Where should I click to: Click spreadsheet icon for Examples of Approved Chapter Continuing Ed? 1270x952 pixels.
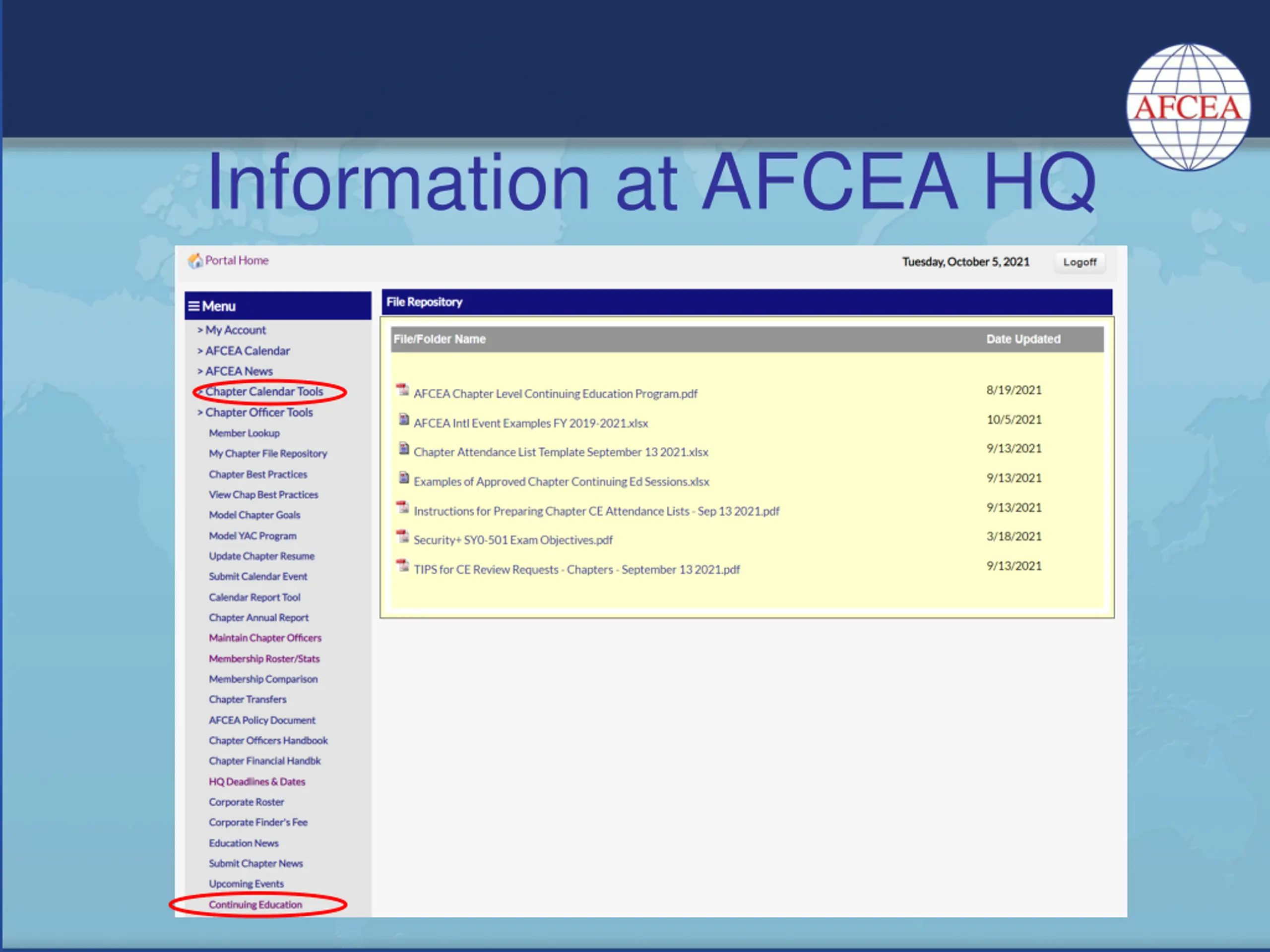[x=404, y=477]
